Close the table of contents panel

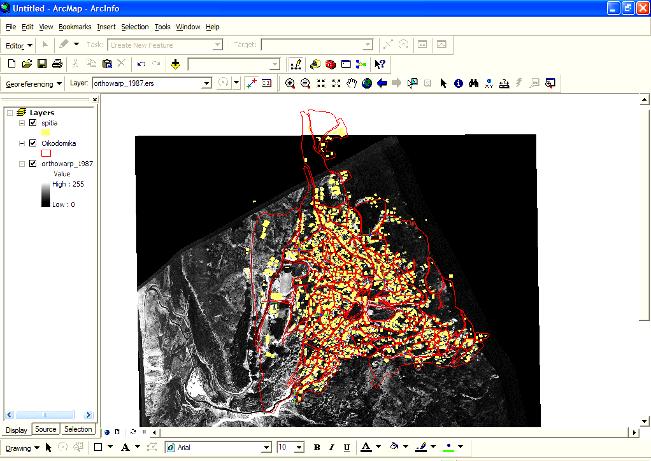95,99
